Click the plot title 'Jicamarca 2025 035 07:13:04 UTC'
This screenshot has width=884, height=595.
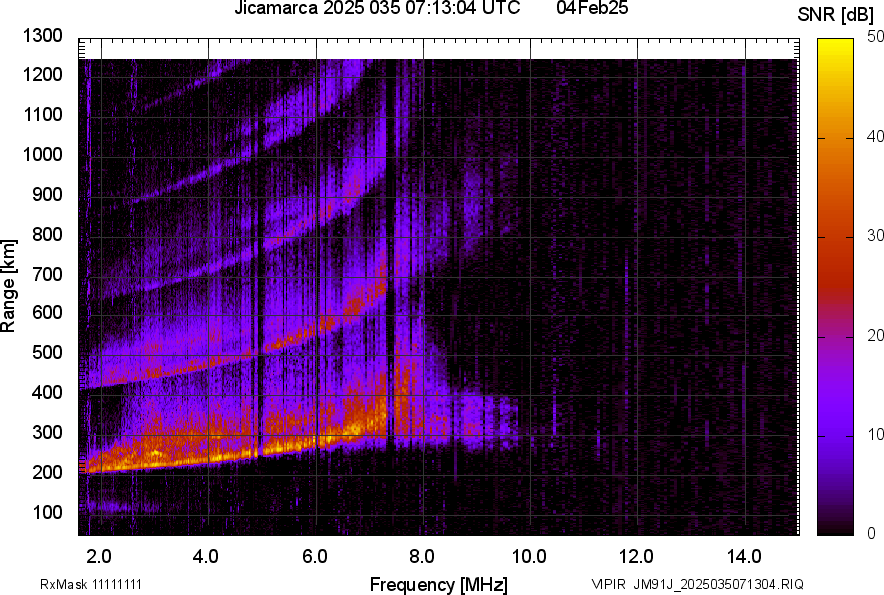377,8
